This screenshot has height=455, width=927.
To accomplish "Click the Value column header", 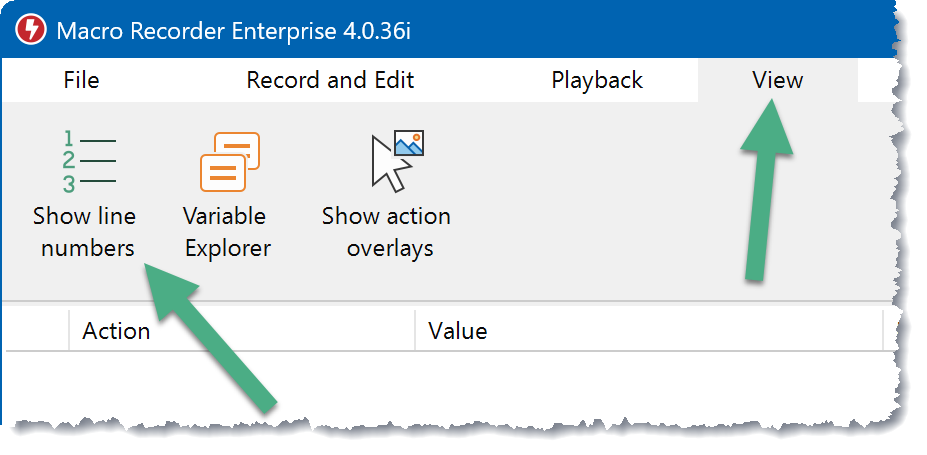I will [x=457, y=331].
